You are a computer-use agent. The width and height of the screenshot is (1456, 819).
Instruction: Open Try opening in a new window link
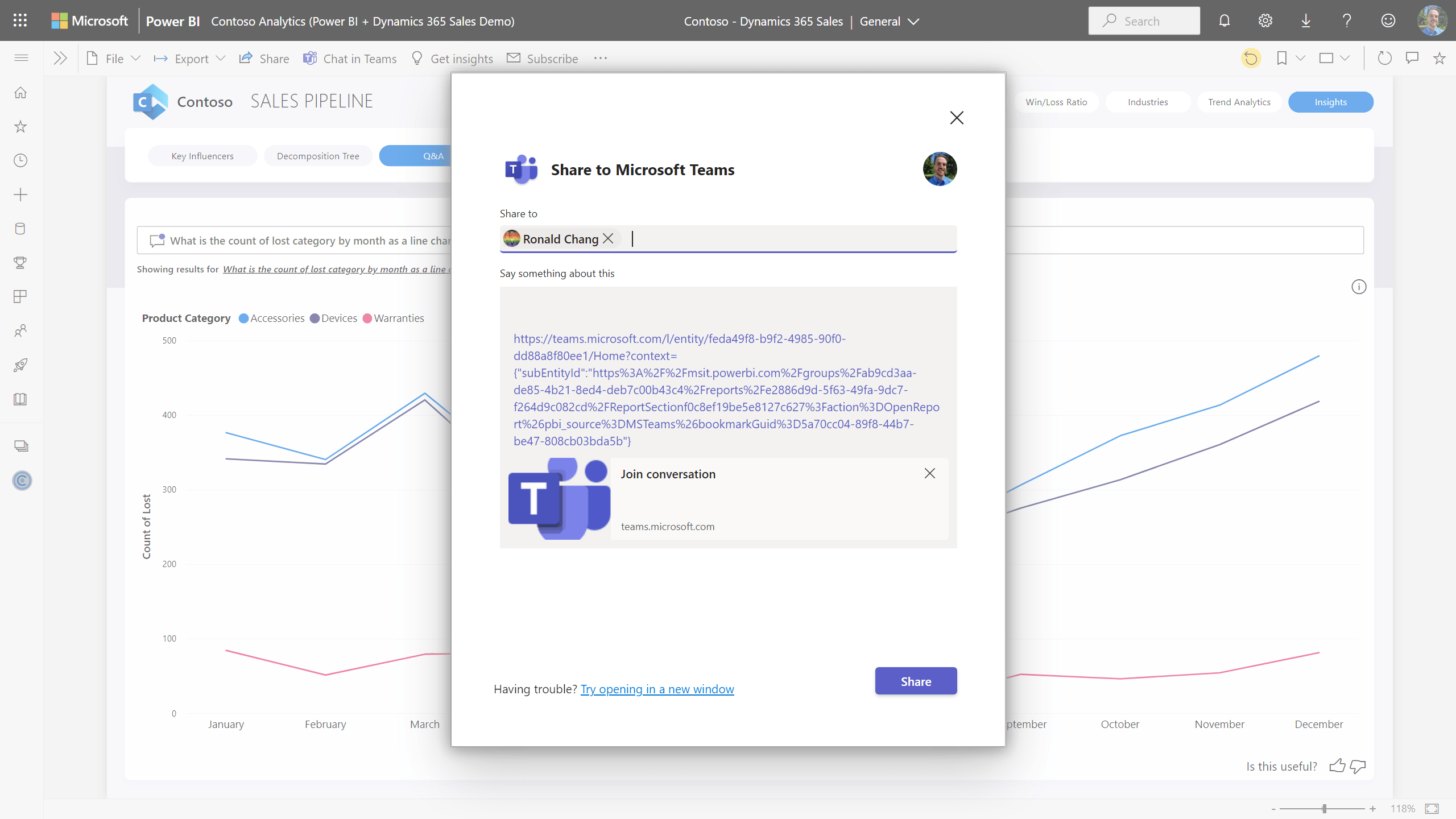(657, 689)
